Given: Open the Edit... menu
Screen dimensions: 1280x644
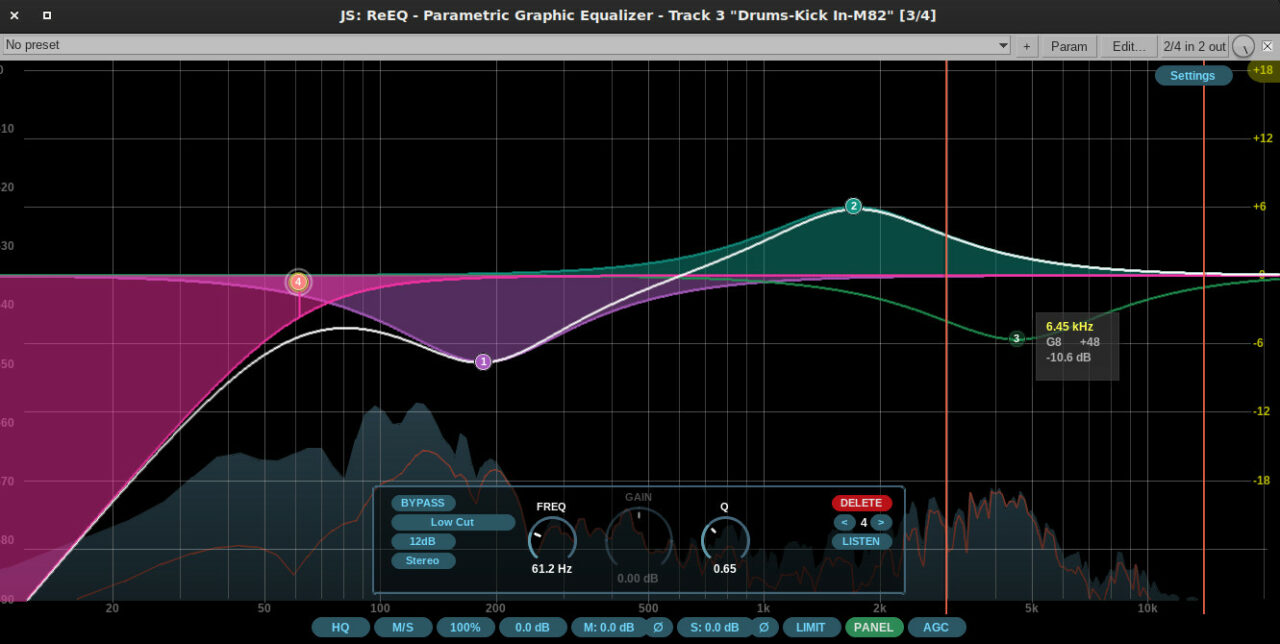Looking at the screenshot, I should 1129,47.
